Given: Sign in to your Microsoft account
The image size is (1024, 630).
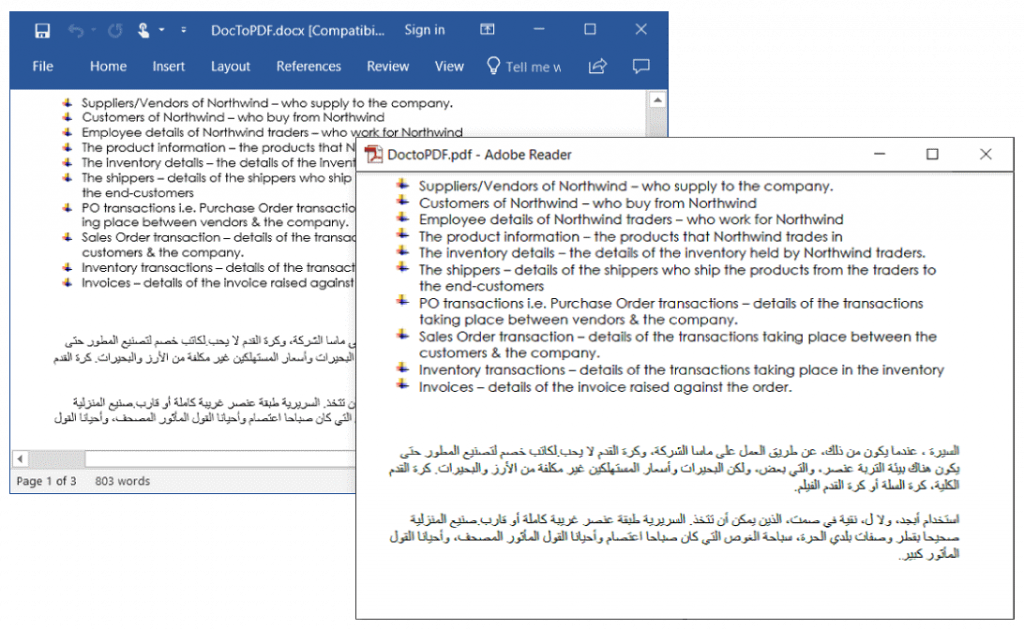Looking at the screenshot, I should tap(425, 30).
